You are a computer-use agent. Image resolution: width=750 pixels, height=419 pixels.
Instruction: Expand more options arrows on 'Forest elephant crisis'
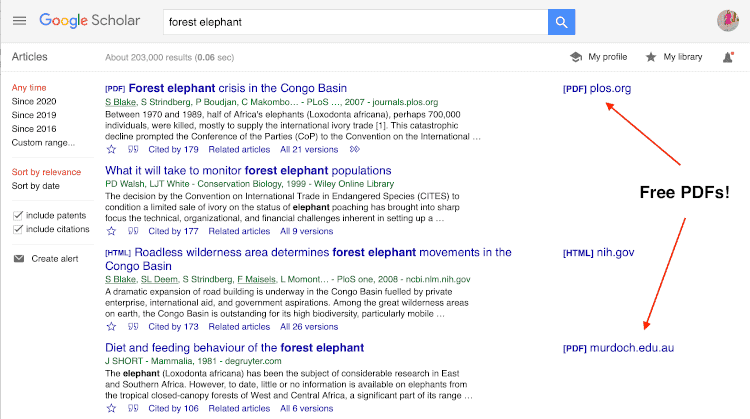coord(354,149)
